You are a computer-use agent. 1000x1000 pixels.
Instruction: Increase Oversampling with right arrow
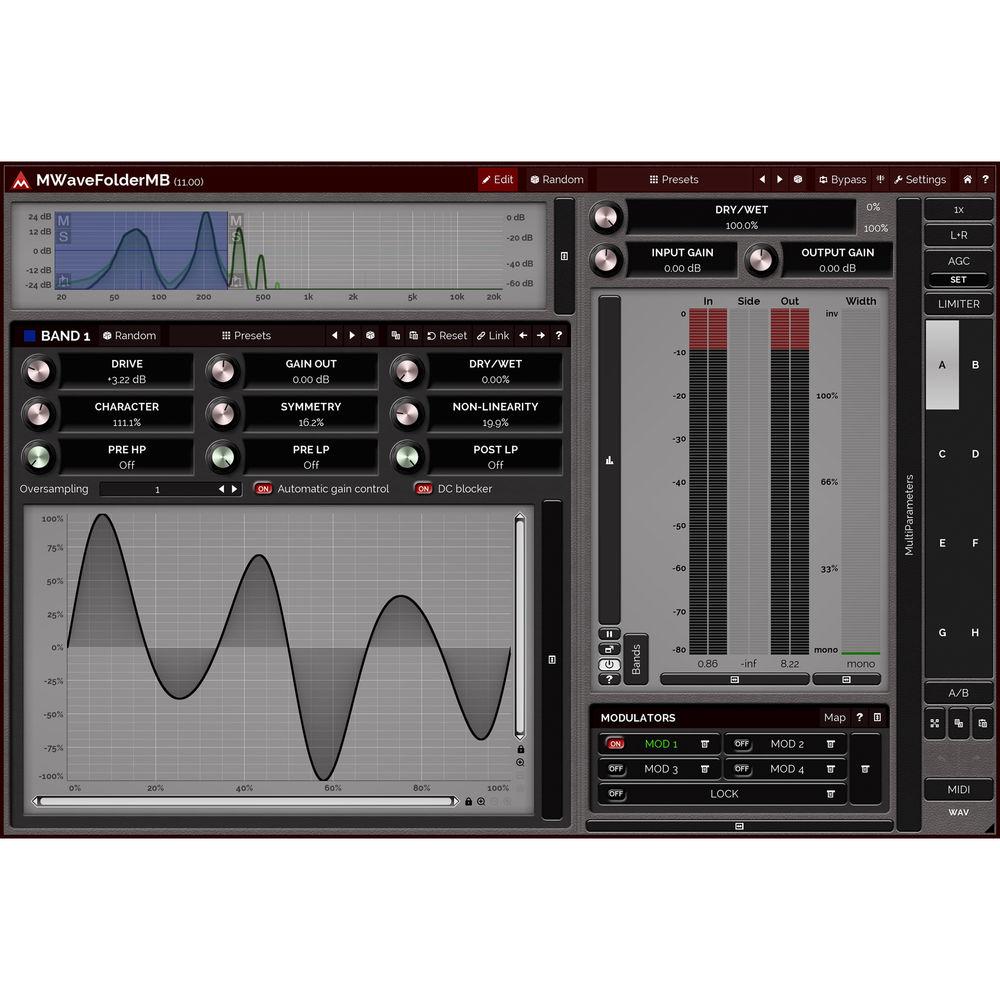point(235,489)
